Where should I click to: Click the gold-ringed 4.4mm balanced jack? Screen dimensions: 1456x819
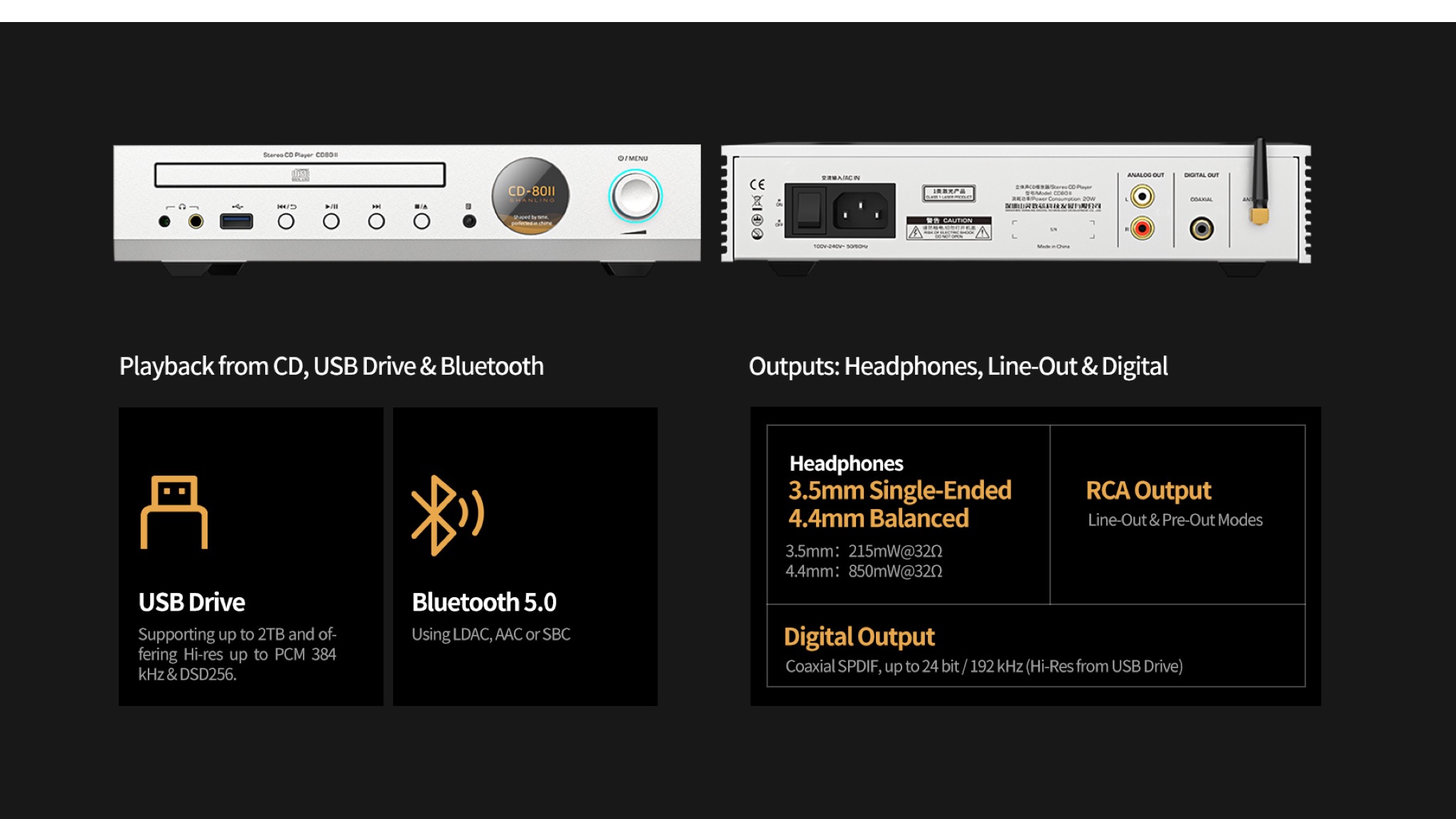click(196, 221)
